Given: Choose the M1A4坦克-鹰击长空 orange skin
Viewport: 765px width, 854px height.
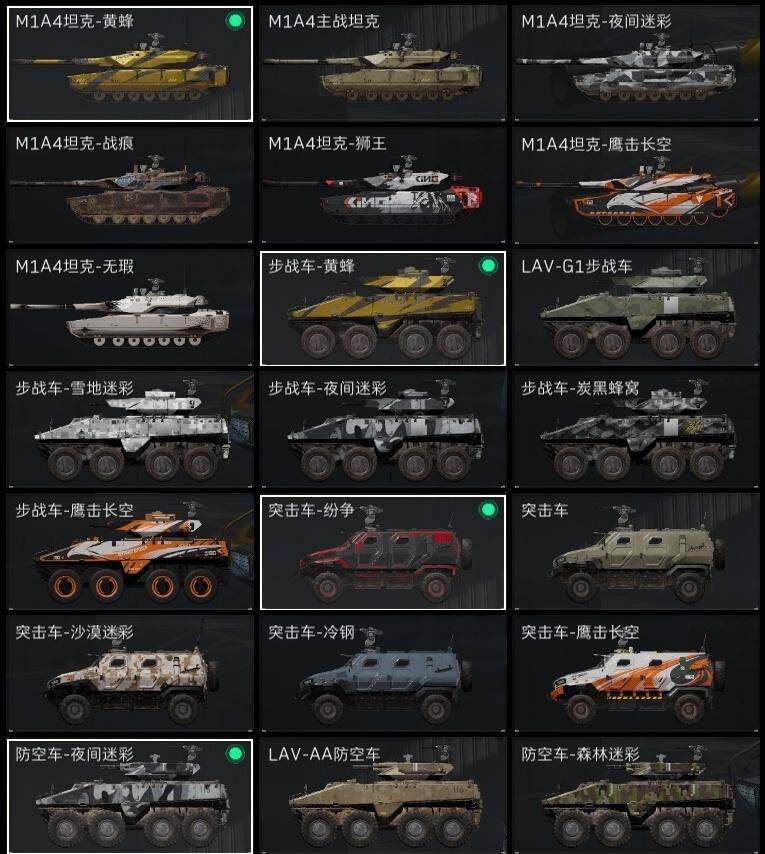Looking at the screenshot, I should 636,186.
